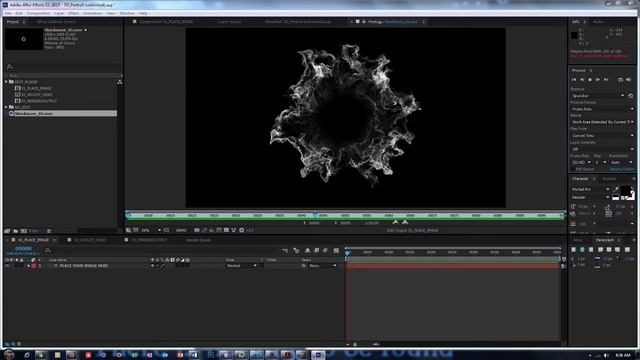Reset preview shortcut settings icon
Viewport: 640px width, 360px height.
[631, 96]
